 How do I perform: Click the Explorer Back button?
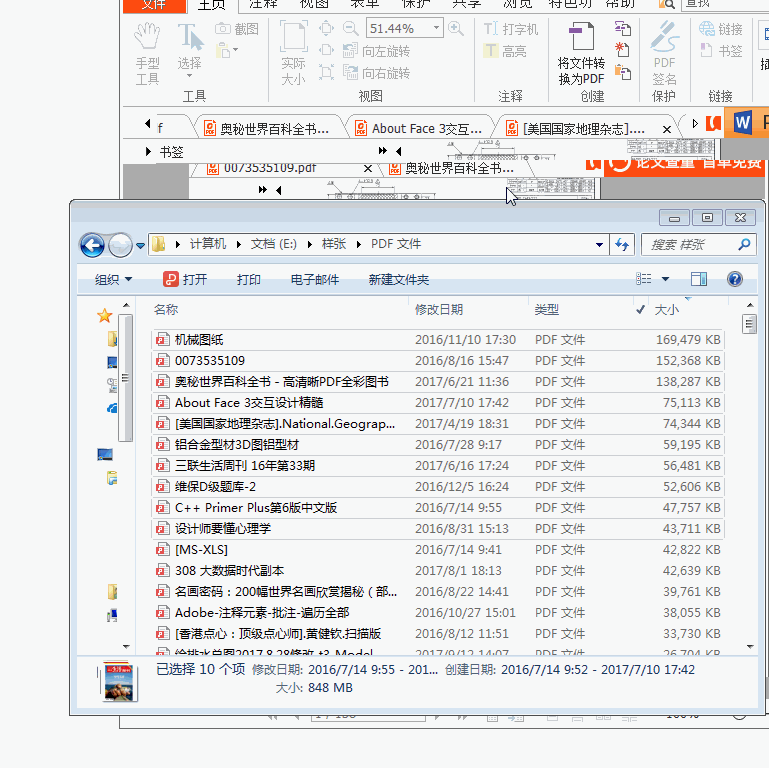tap(92, 245)
